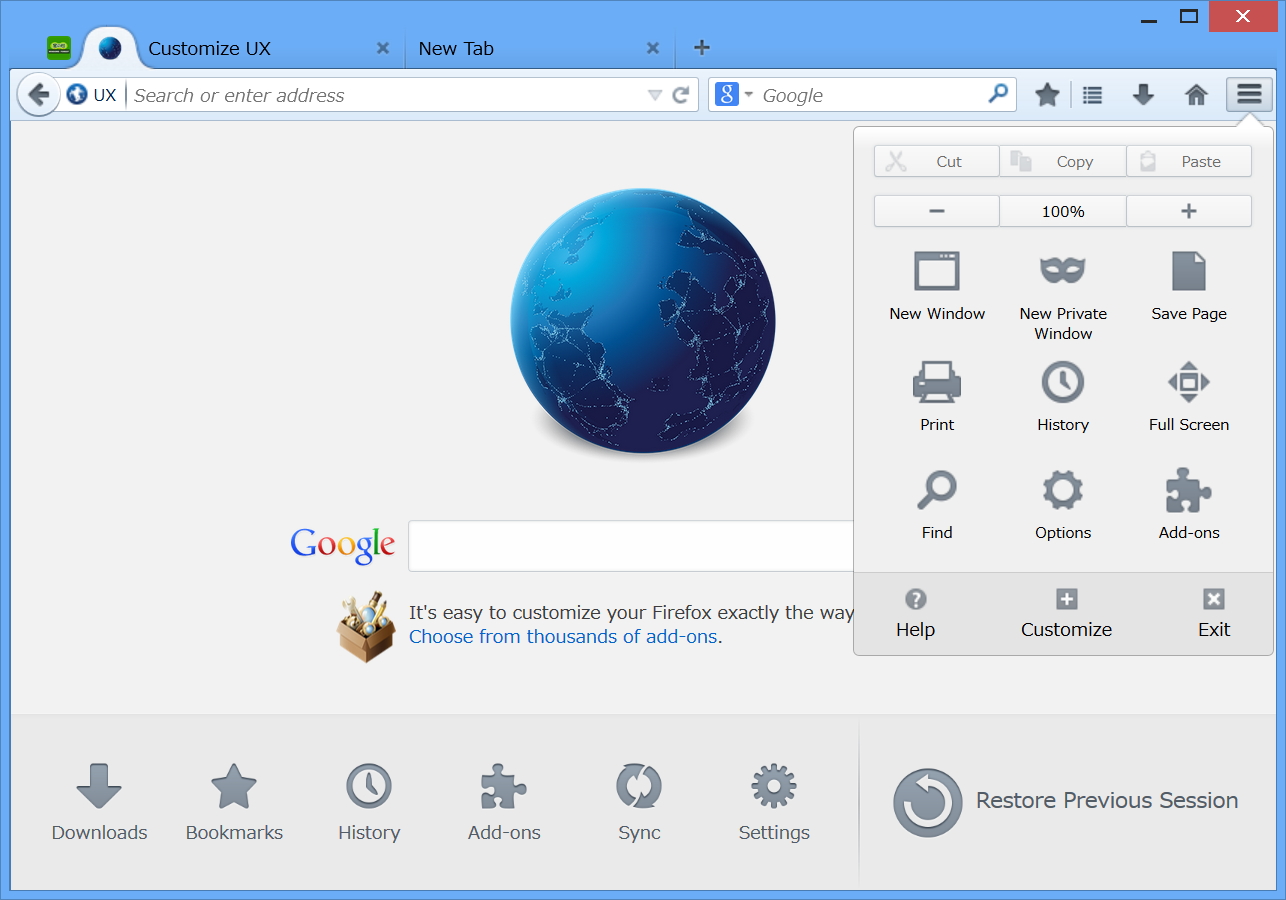Choose Customize in the menu footer
The image size is (1286, 900).
(1066, 614)
